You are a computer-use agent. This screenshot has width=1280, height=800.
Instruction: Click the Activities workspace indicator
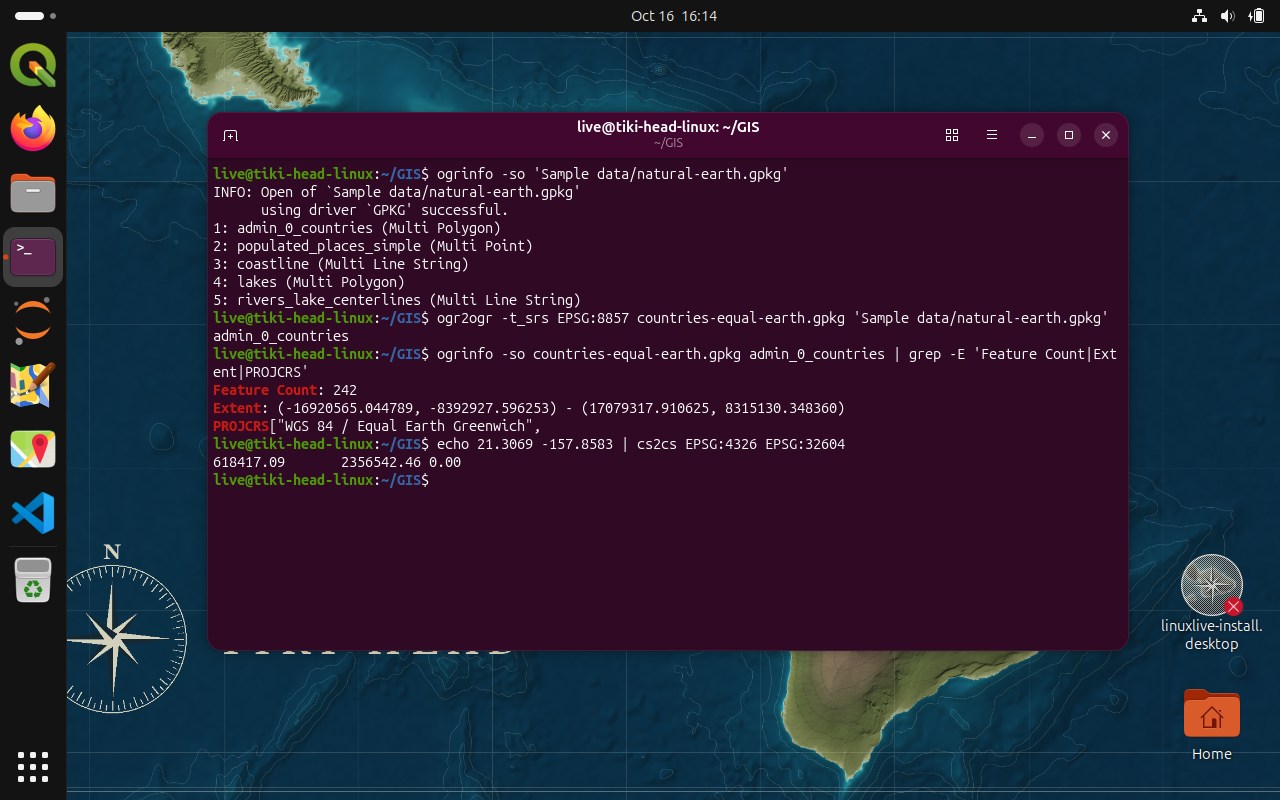[36, 16]
